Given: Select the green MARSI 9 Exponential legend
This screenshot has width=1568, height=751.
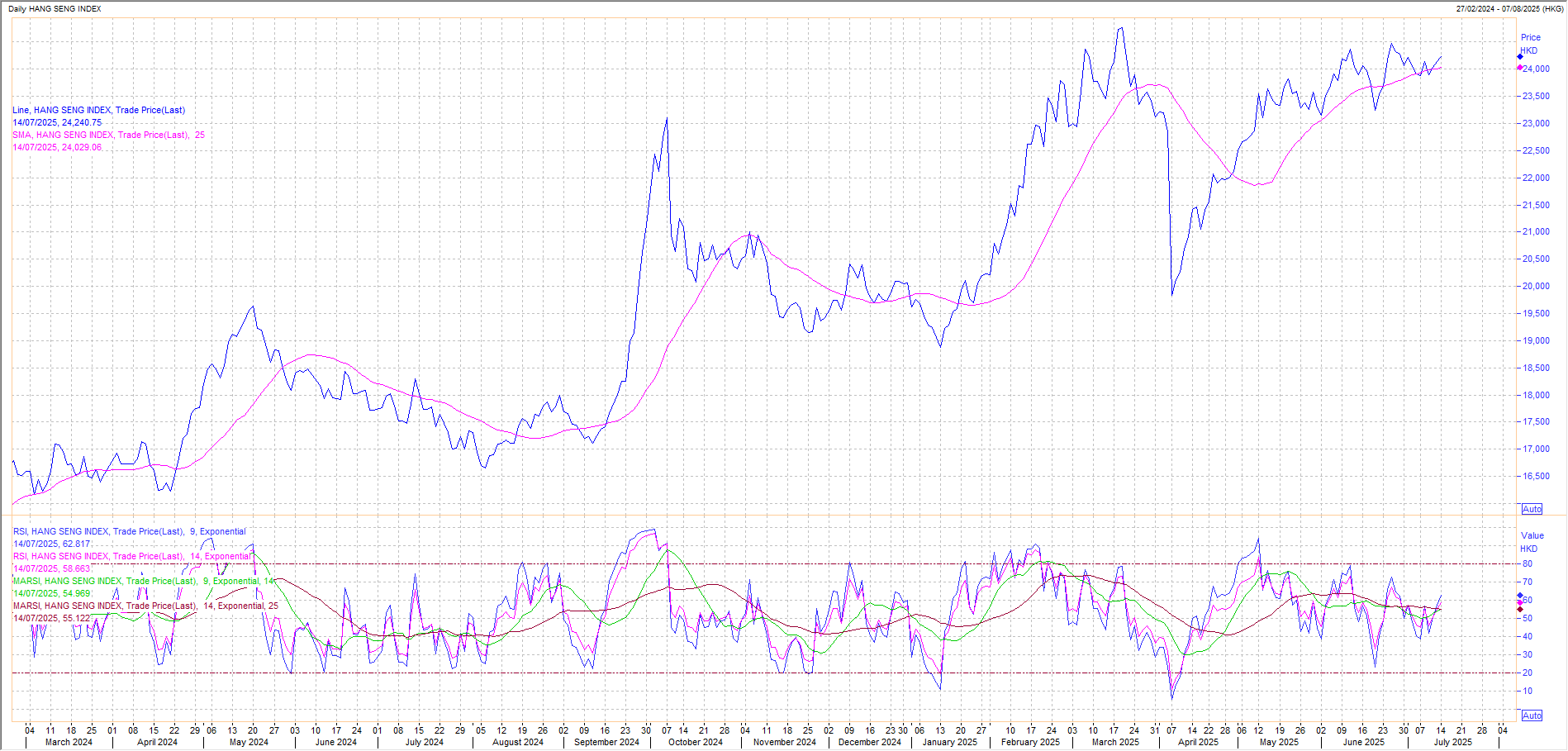Looking at the screenshot, I should pyautogui.click(x=144, y=581).
